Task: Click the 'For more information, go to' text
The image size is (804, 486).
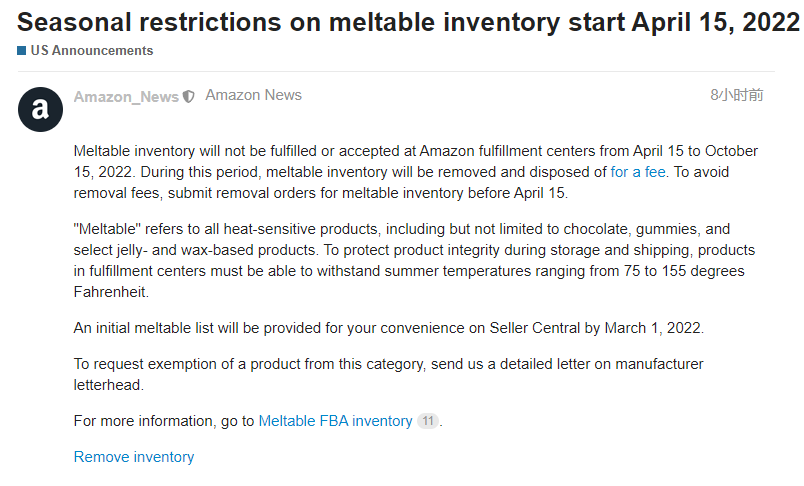Action: [164, 421]
